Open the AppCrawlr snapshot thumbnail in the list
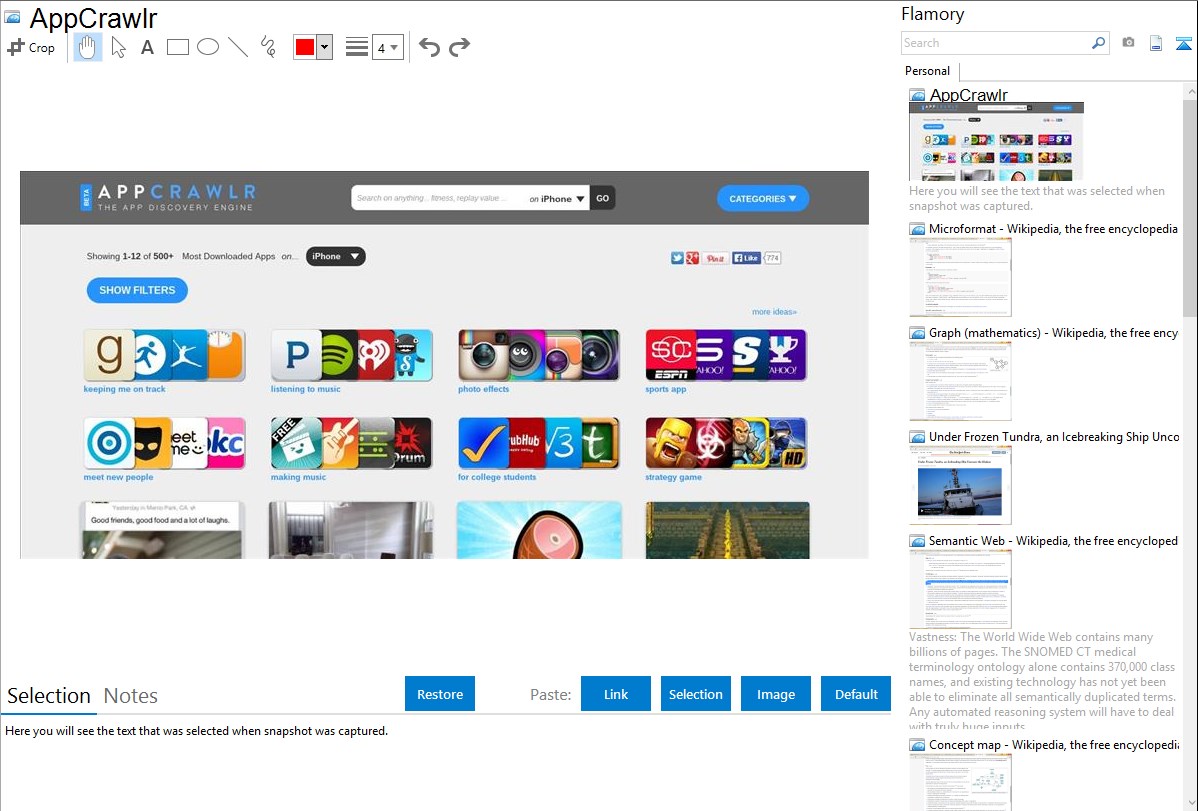The image size is (1198, 811). coord(996,142)
